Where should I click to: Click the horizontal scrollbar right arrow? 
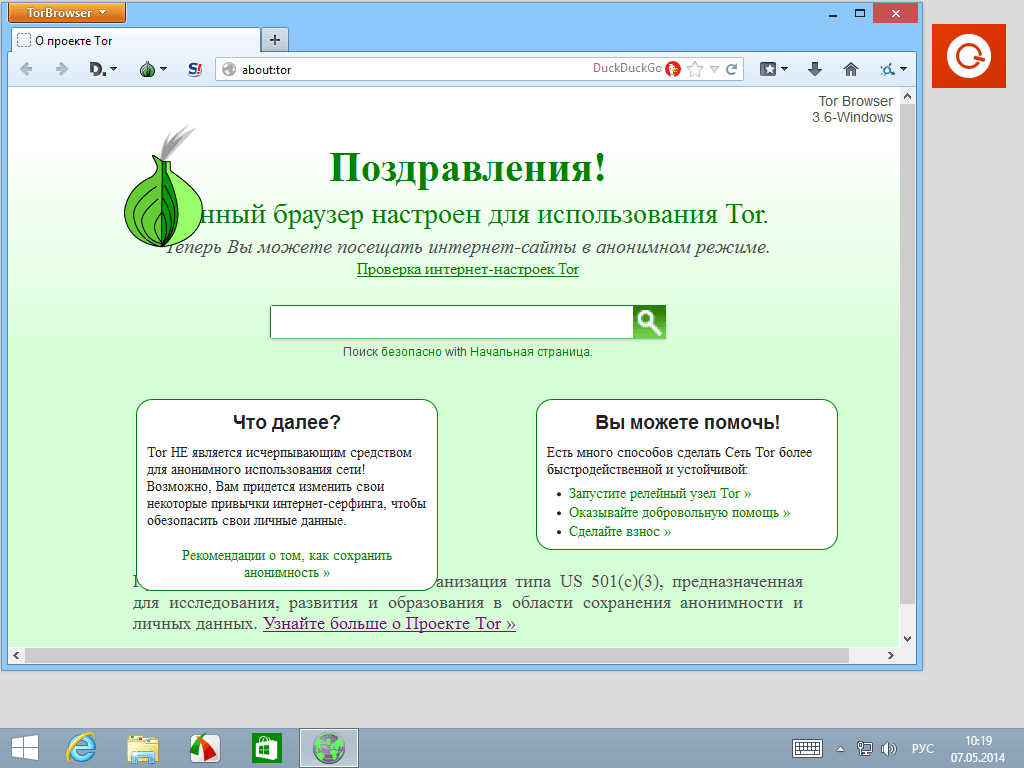(891, 655)
